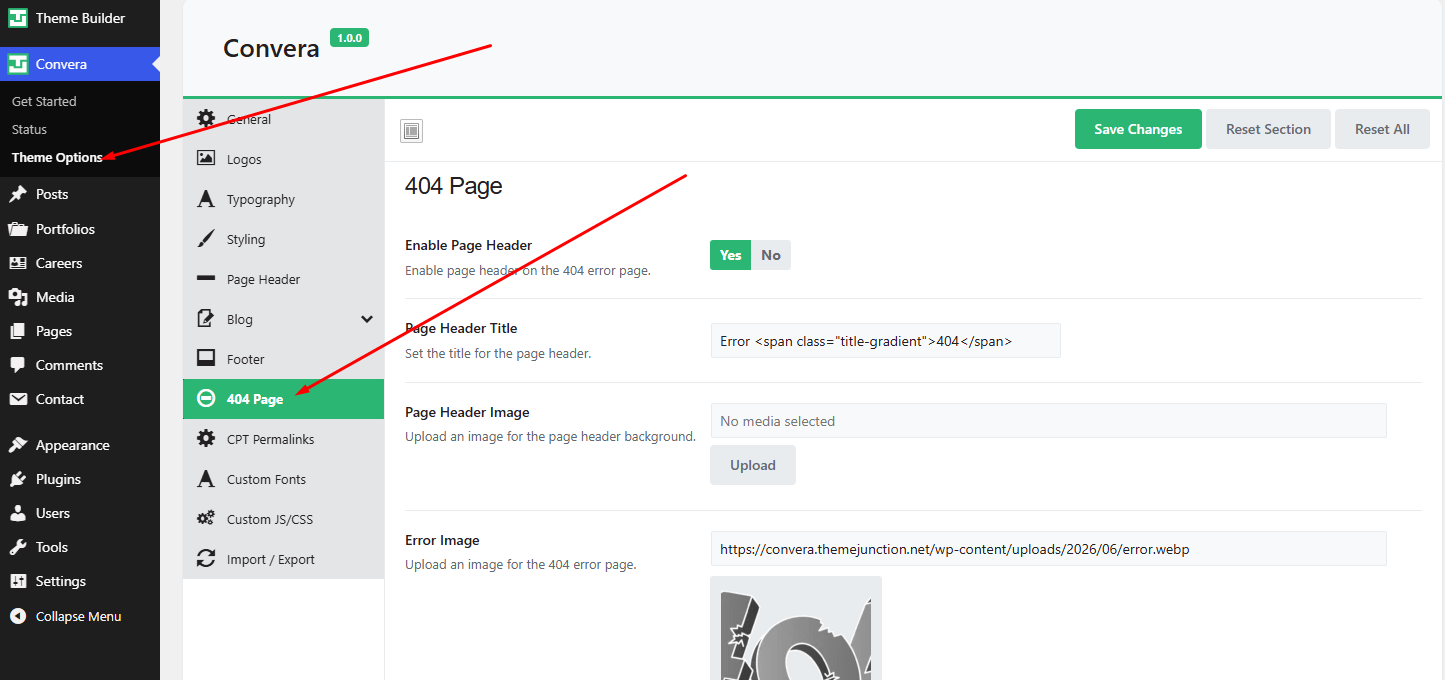Open the Theme Options submenu item

[57, 157]
